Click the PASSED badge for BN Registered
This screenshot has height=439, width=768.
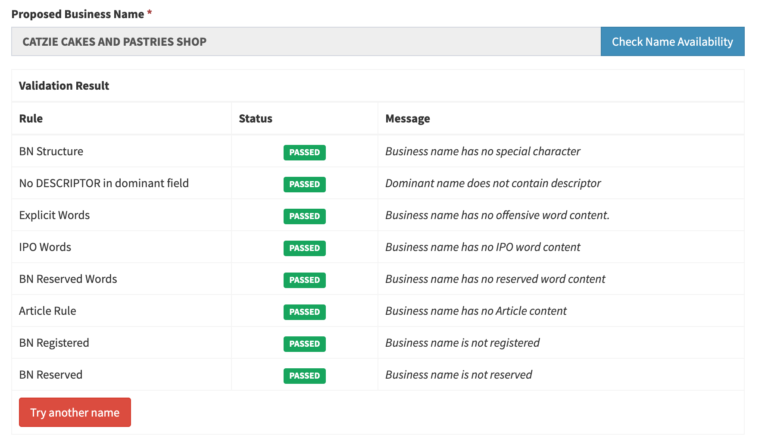pyautogui.click(x=304, y=344)
